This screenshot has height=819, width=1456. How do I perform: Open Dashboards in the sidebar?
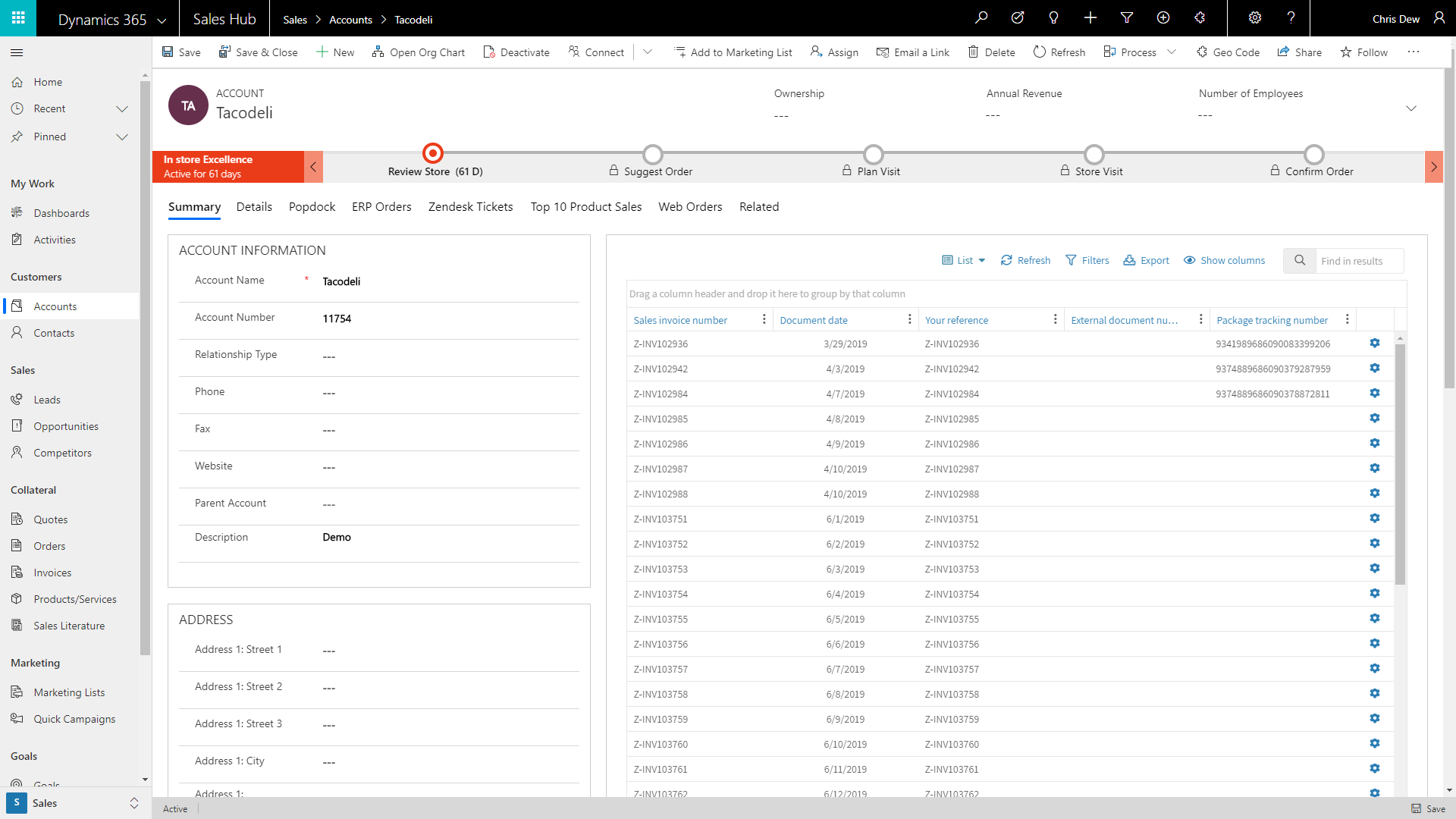click(x=61, y=214)
